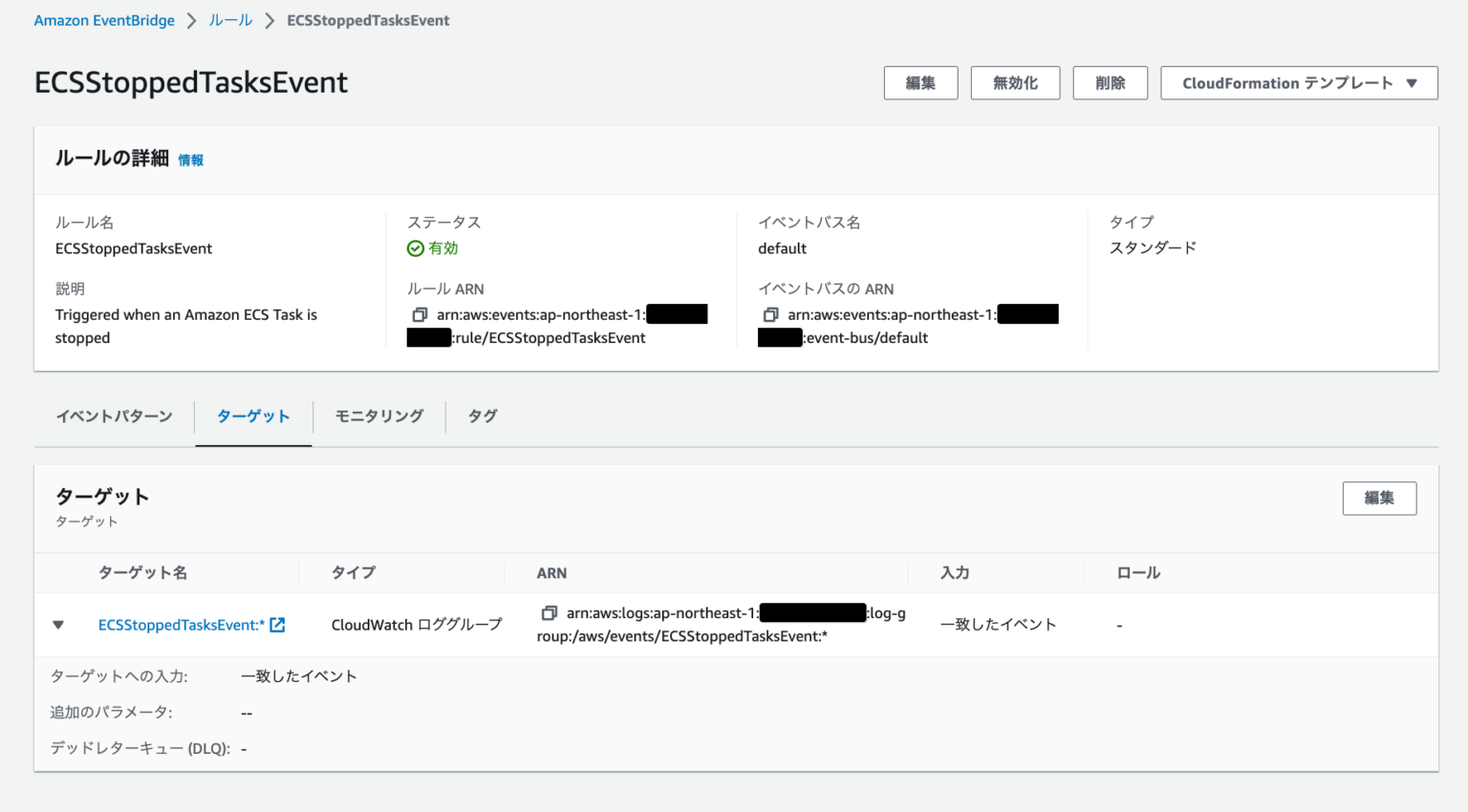Copy the CloudWatch log group ARN icon
This screenshot has width=1468, height=812.
[x=550, y=612]
